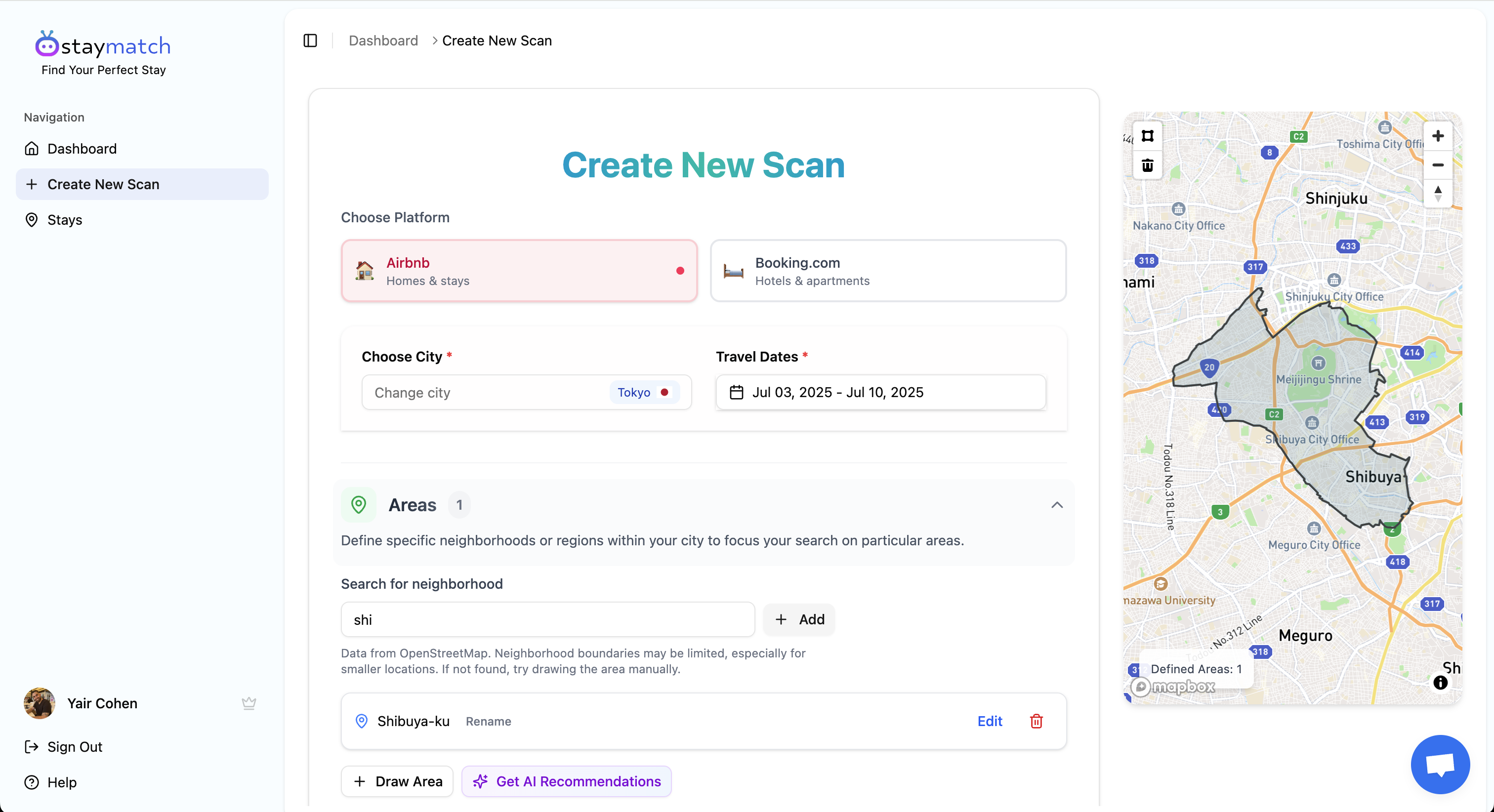Click the Shinjuku label on map
This screenshot has width=1494, height=812.
click(1336, 199)
